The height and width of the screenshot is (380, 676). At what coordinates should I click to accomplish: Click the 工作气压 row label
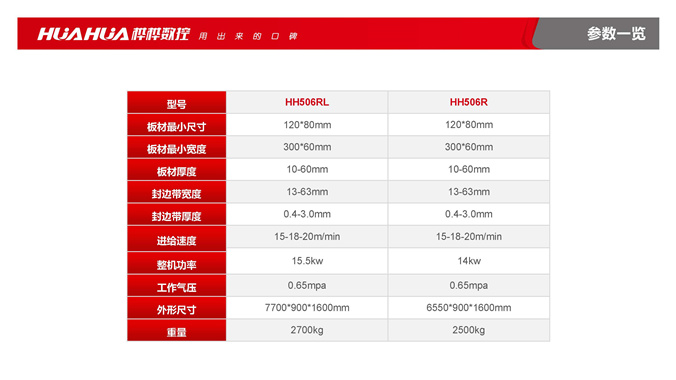tap(177, 286)
